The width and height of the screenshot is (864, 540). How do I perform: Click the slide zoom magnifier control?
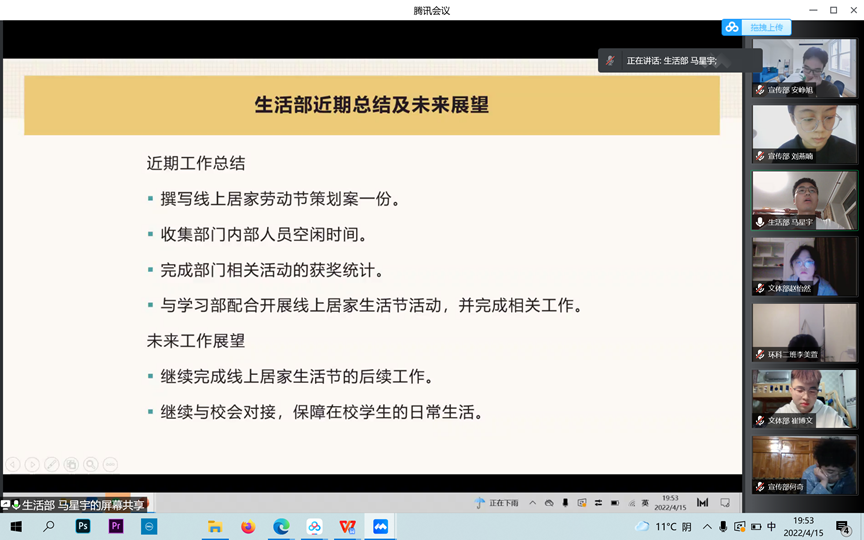tap(91, 464)
